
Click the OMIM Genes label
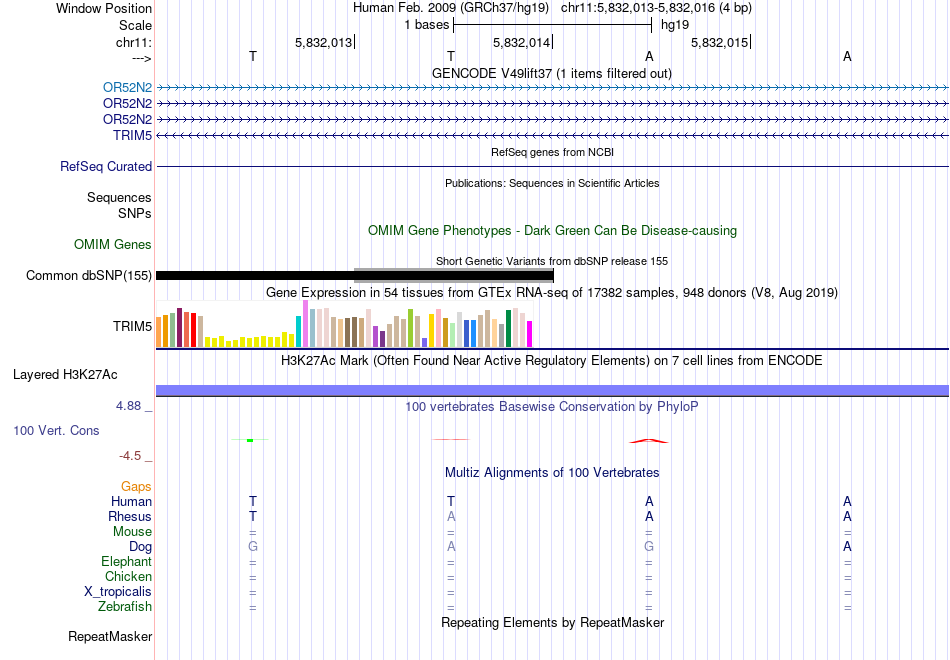113,244
